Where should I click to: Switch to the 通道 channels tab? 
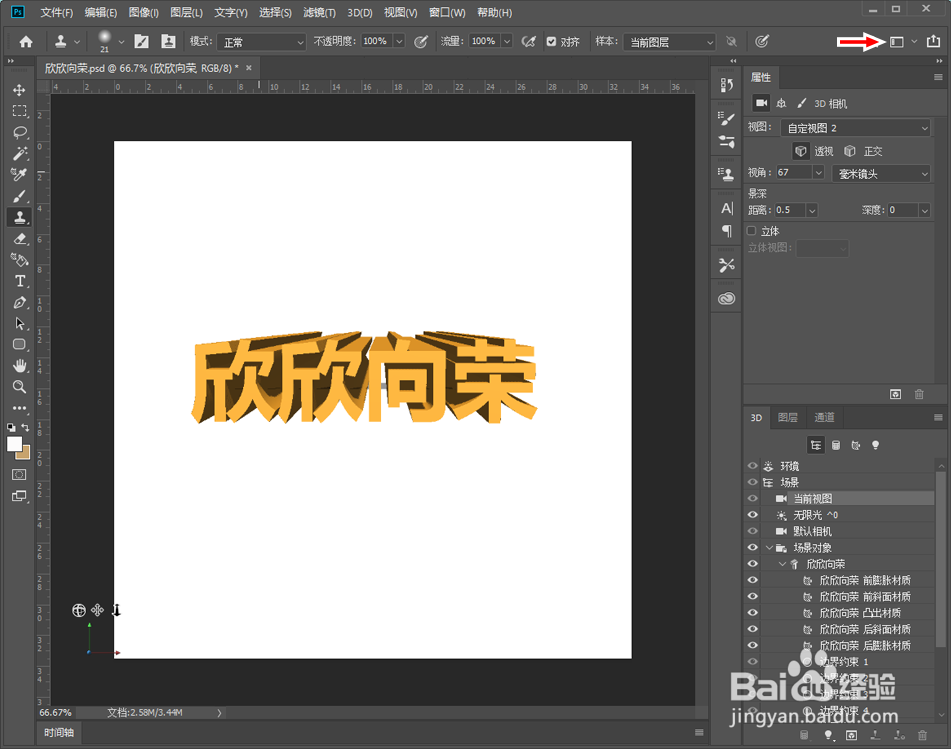pos(824,417)
